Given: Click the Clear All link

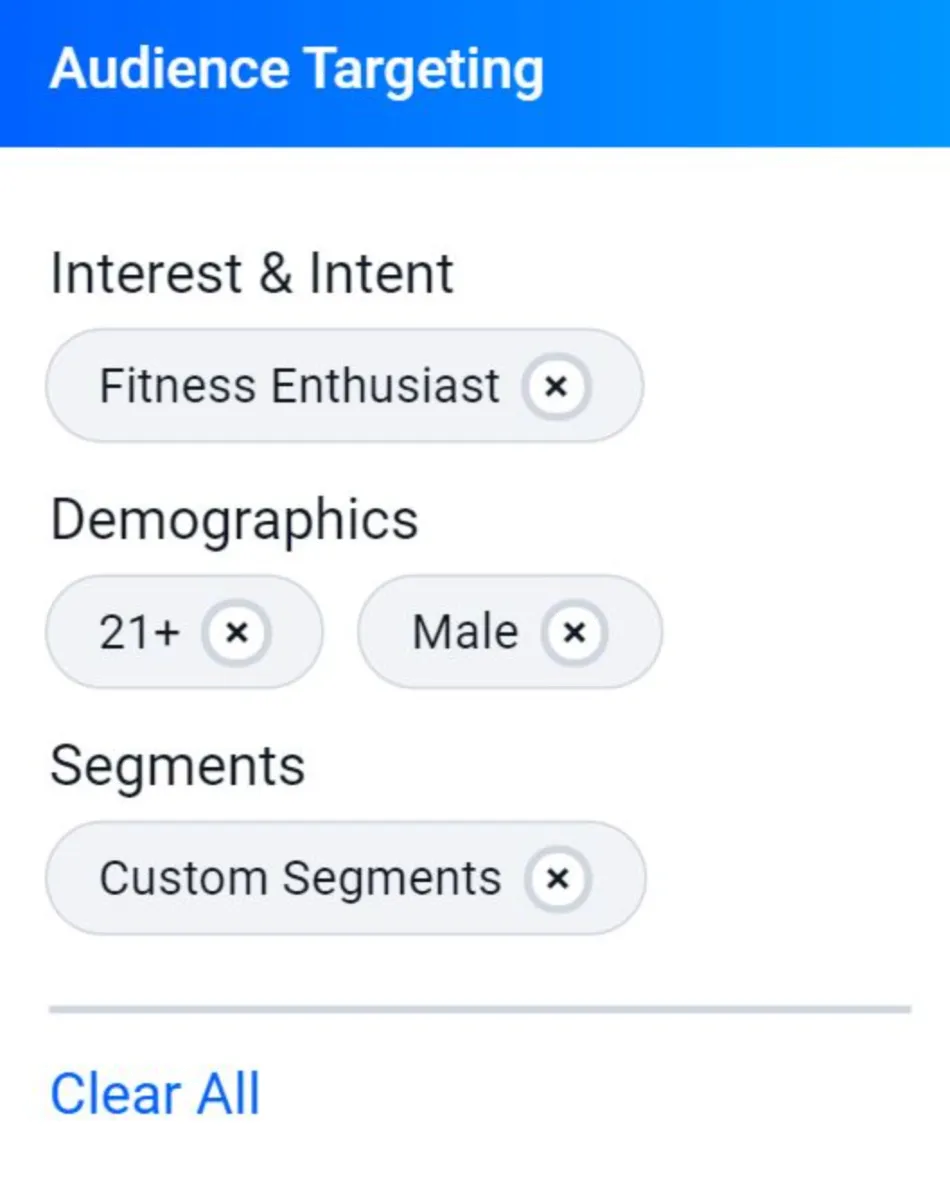Looking at the screenshot, I should point(155,1094).
